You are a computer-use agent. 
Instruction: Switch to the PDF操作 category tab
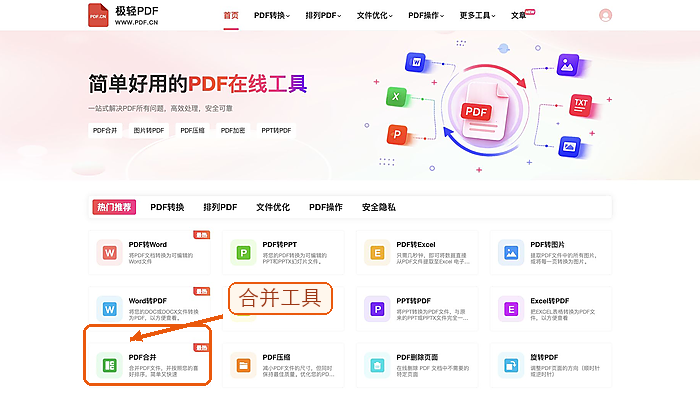[x=326, y=207]
